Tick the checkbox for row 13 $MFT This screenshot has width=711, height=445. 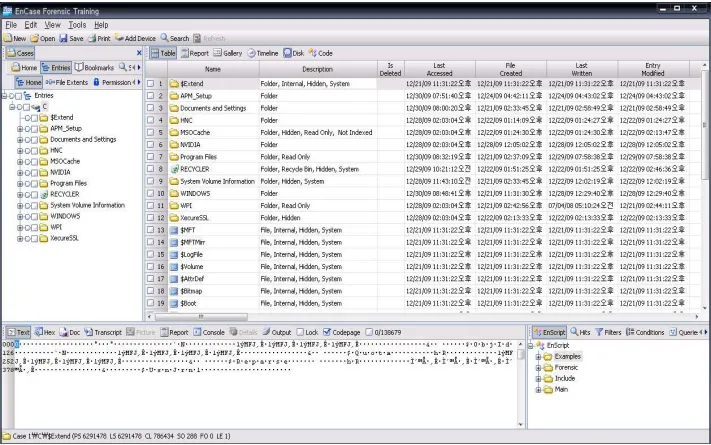150,230
